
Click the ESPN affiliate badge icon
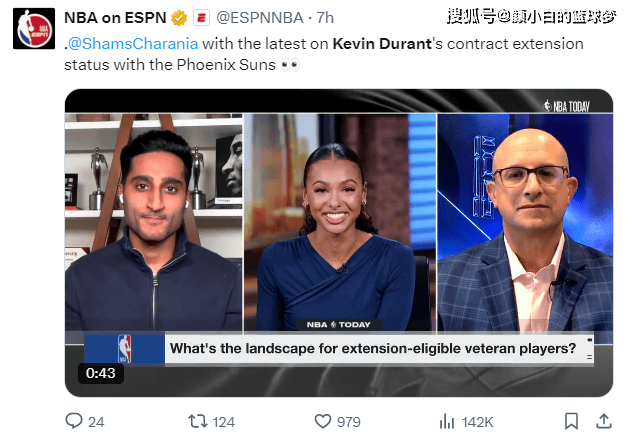201,18
